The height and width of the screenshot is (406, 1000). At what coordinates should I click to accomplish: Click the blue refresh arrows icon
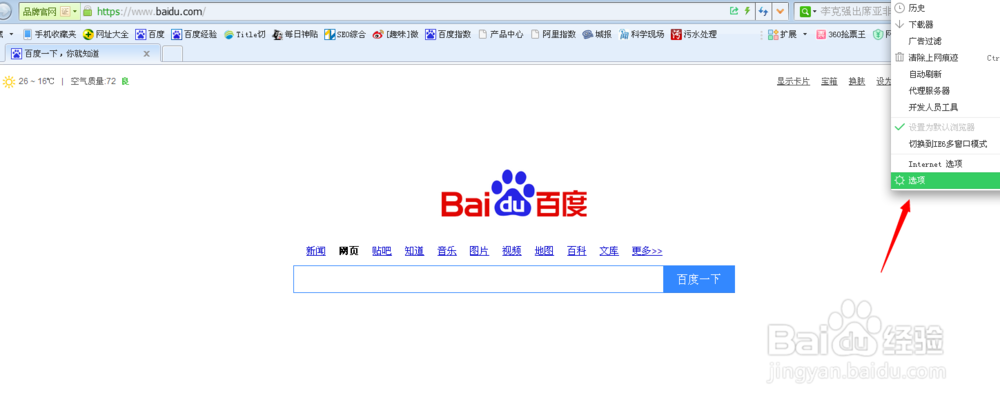763,11
